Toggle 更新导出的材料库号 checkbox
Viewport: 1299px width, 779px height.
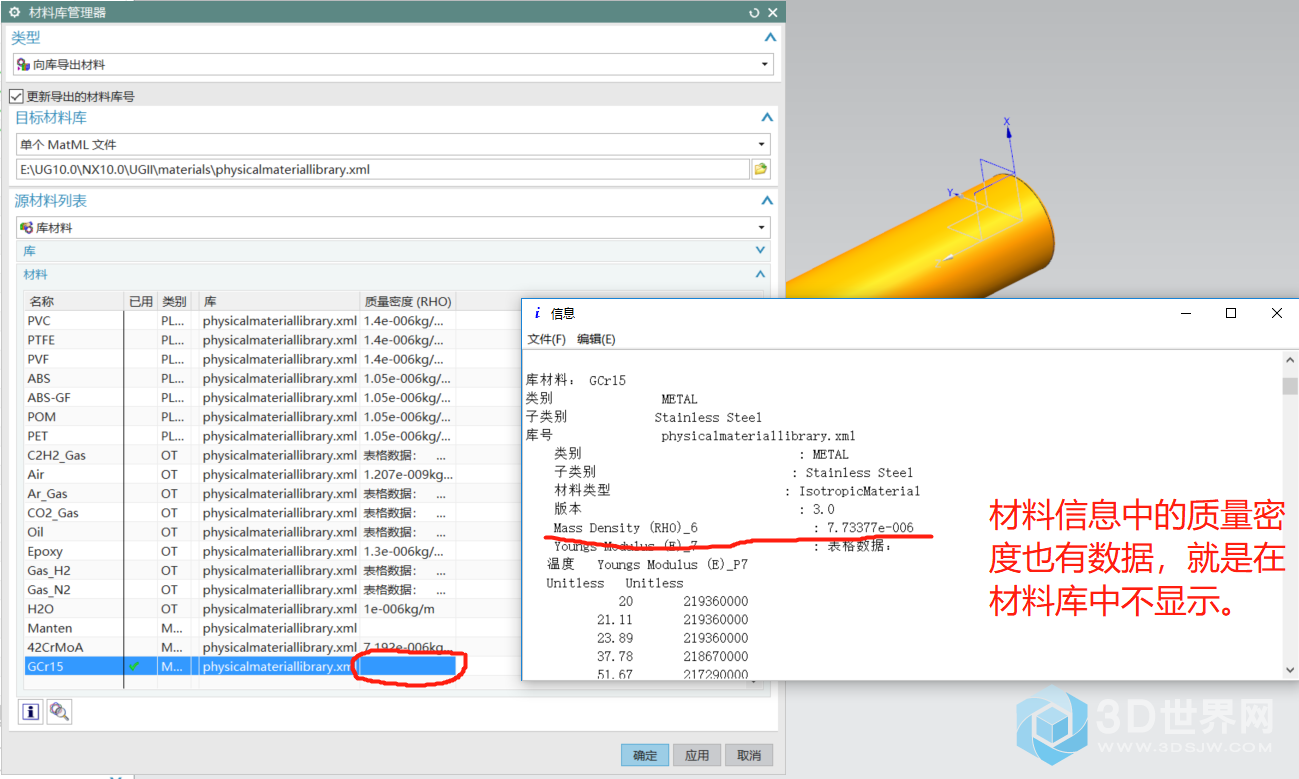pyautogui.click(x=16, y=96)
